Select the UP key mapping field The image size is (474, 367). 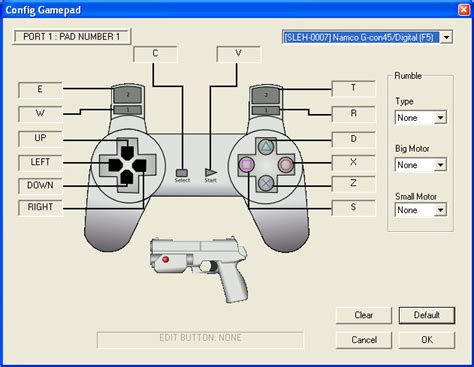[40, 138]
